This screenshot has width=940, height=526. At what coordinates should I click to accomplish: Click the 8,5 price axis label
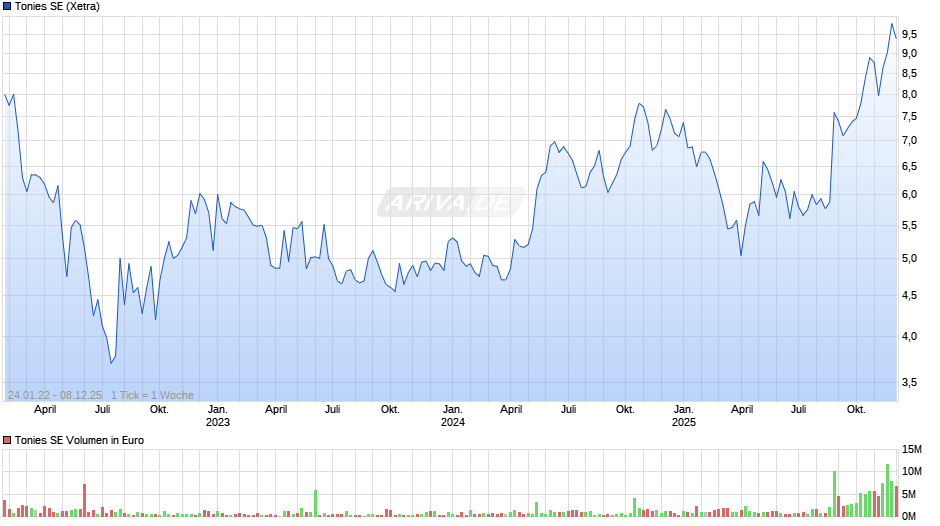point(909,73)
